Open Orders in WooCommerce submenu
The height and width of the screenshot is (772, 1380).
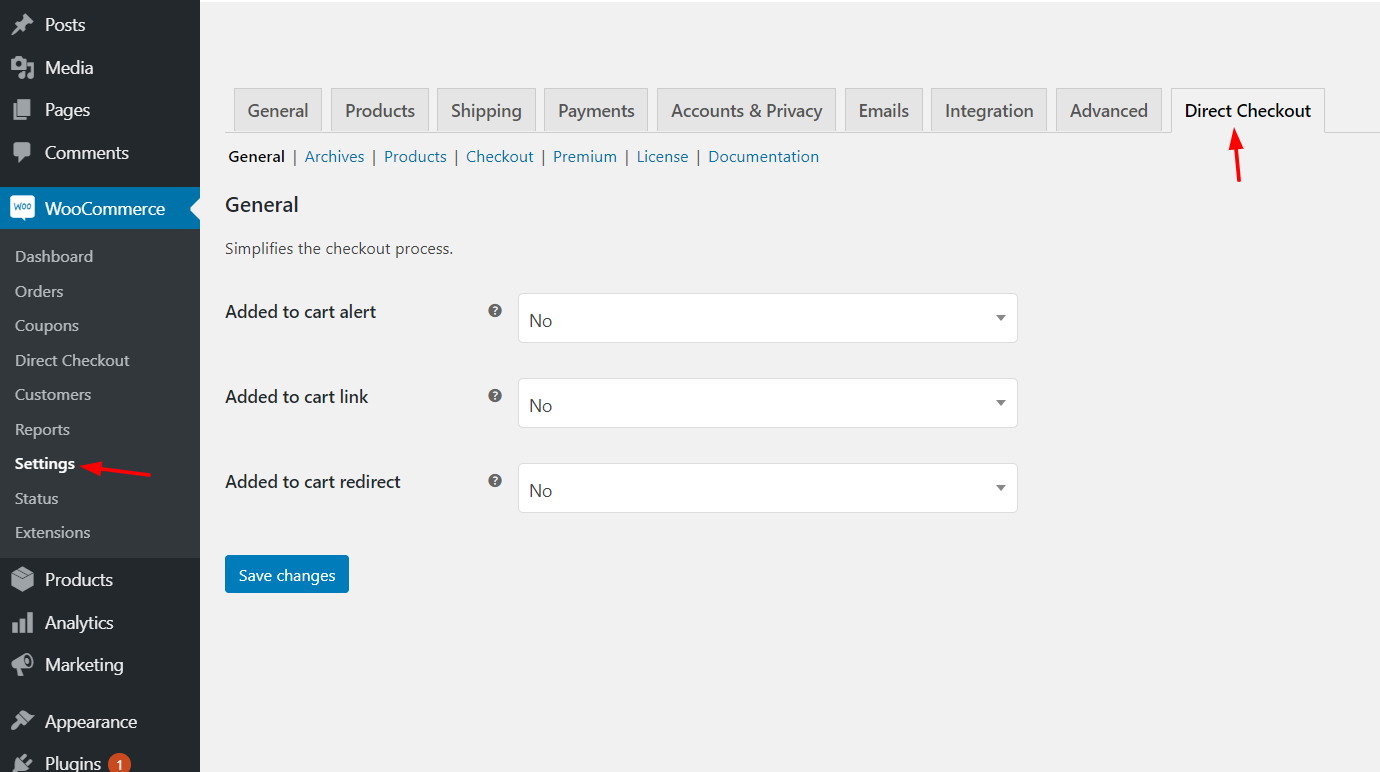pyautogui.click(x=39, y=292)
